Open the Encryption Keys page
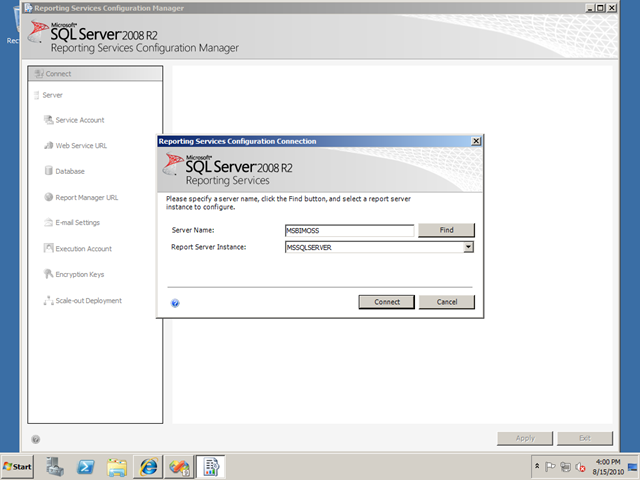The width and height of the screenshot is (640, 480). 80,274
